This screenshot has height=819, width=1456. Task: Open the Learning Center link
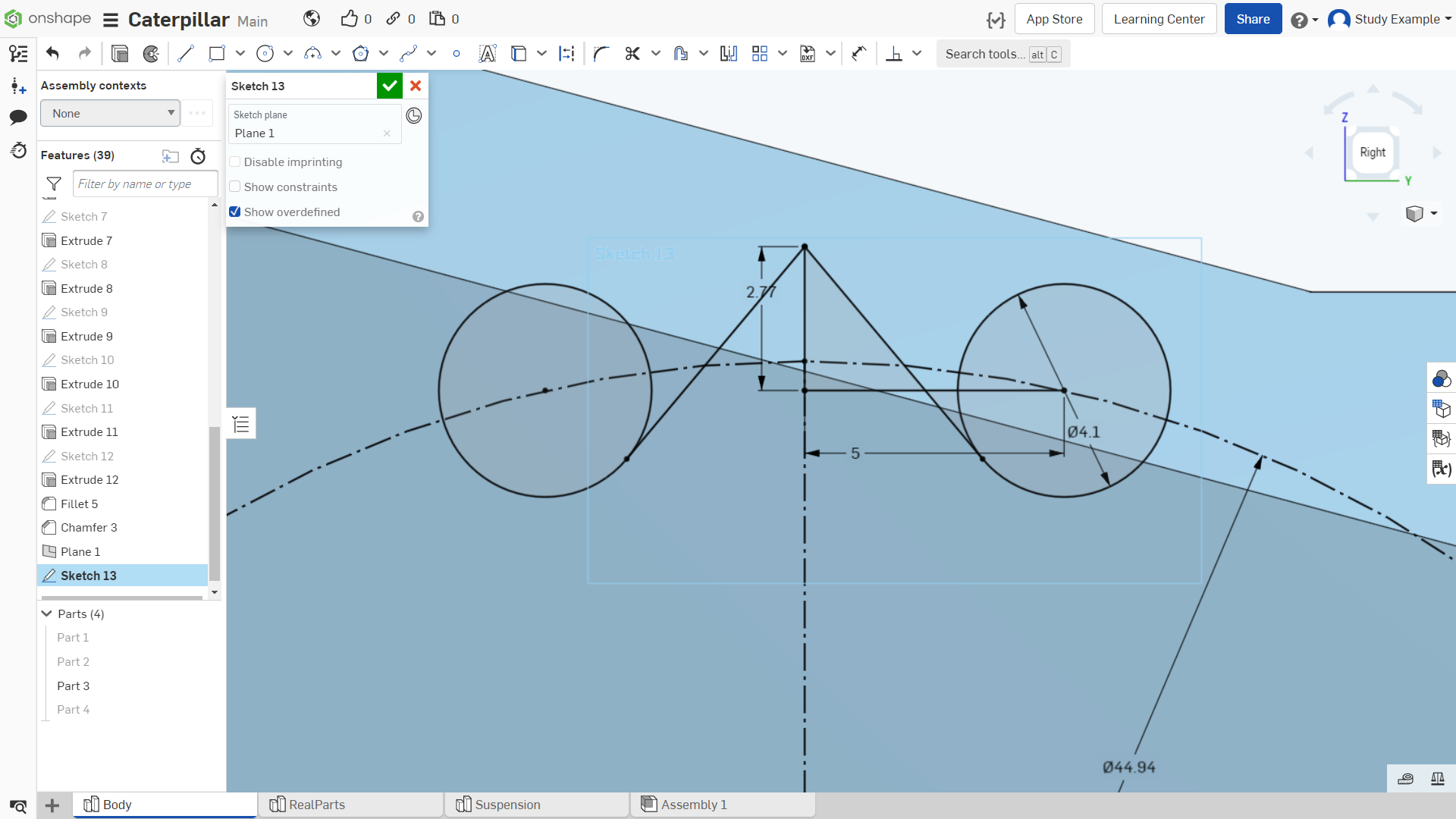[1159, 19]
